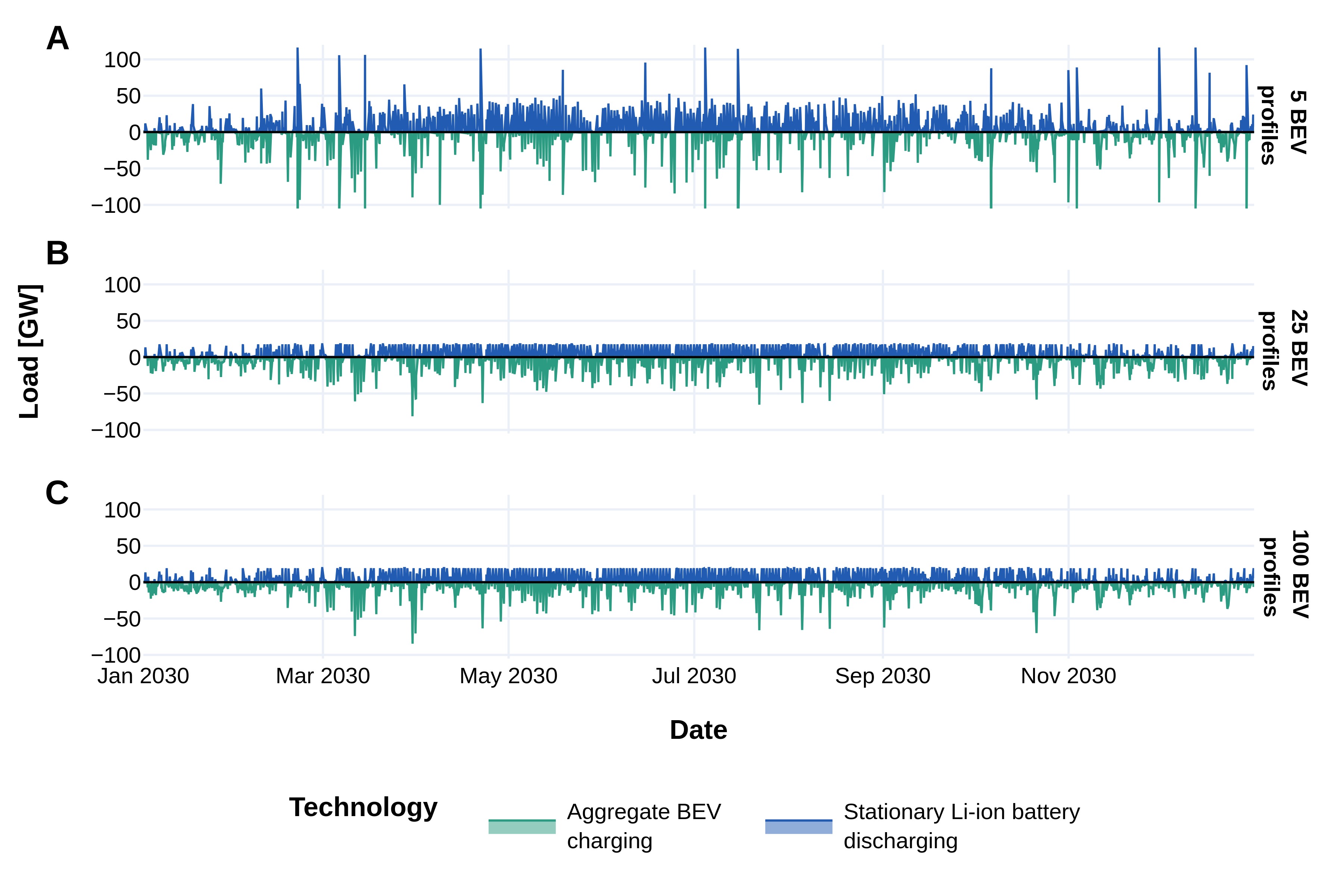
Task: Click the Load [GW] y-axis title
Action: point(29,351)
